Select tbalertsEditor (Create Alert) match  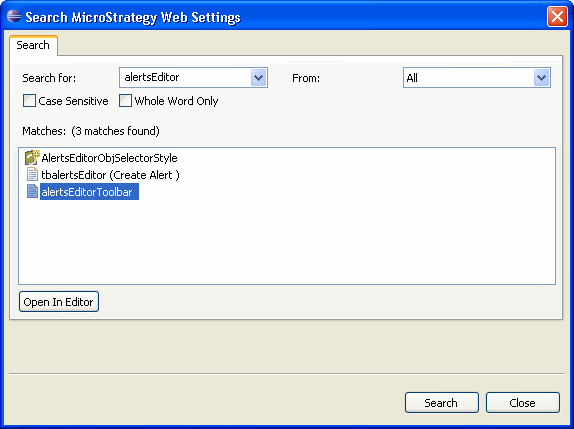(x=111, y=175)
